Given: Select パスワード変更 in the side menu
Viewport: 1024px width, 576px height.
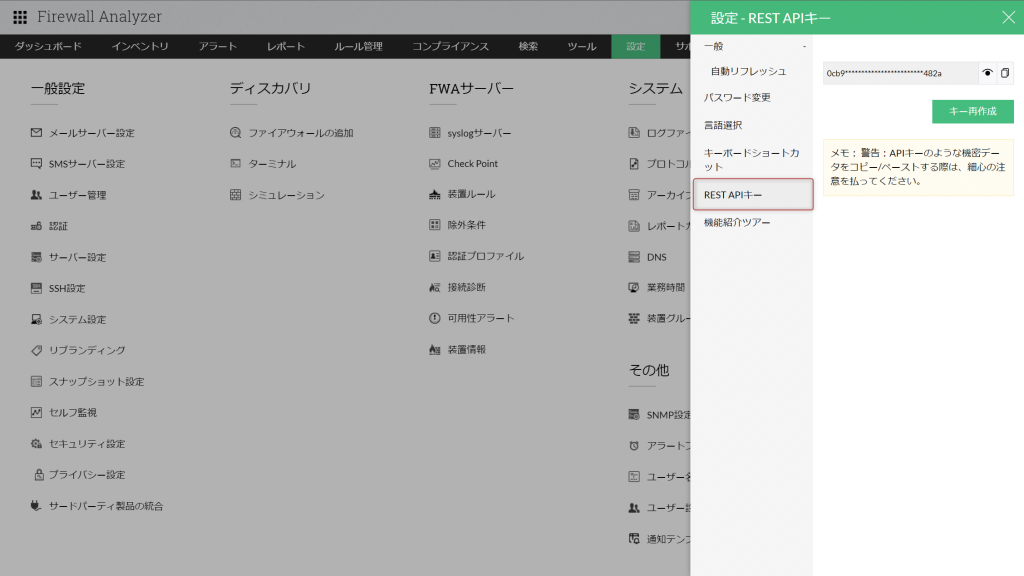Looking at the screenshot, I should 737,97.
